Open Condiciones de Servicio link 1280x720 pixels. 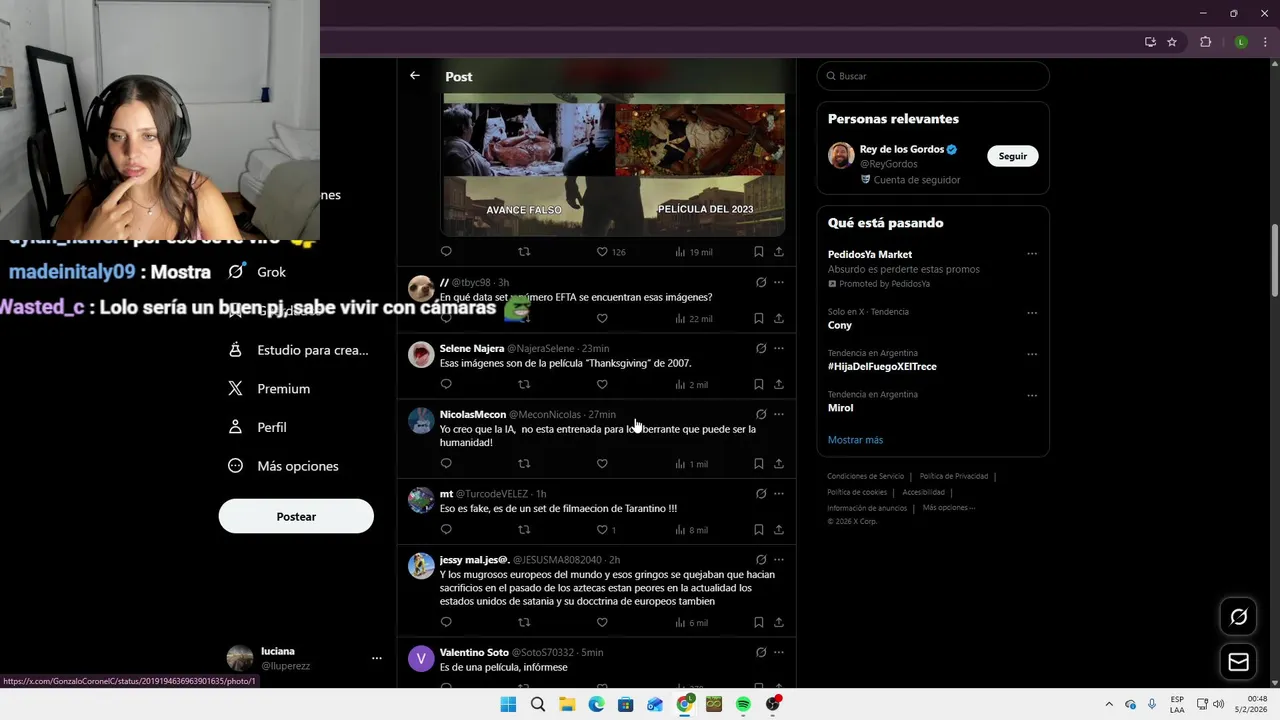coord(865,476)
